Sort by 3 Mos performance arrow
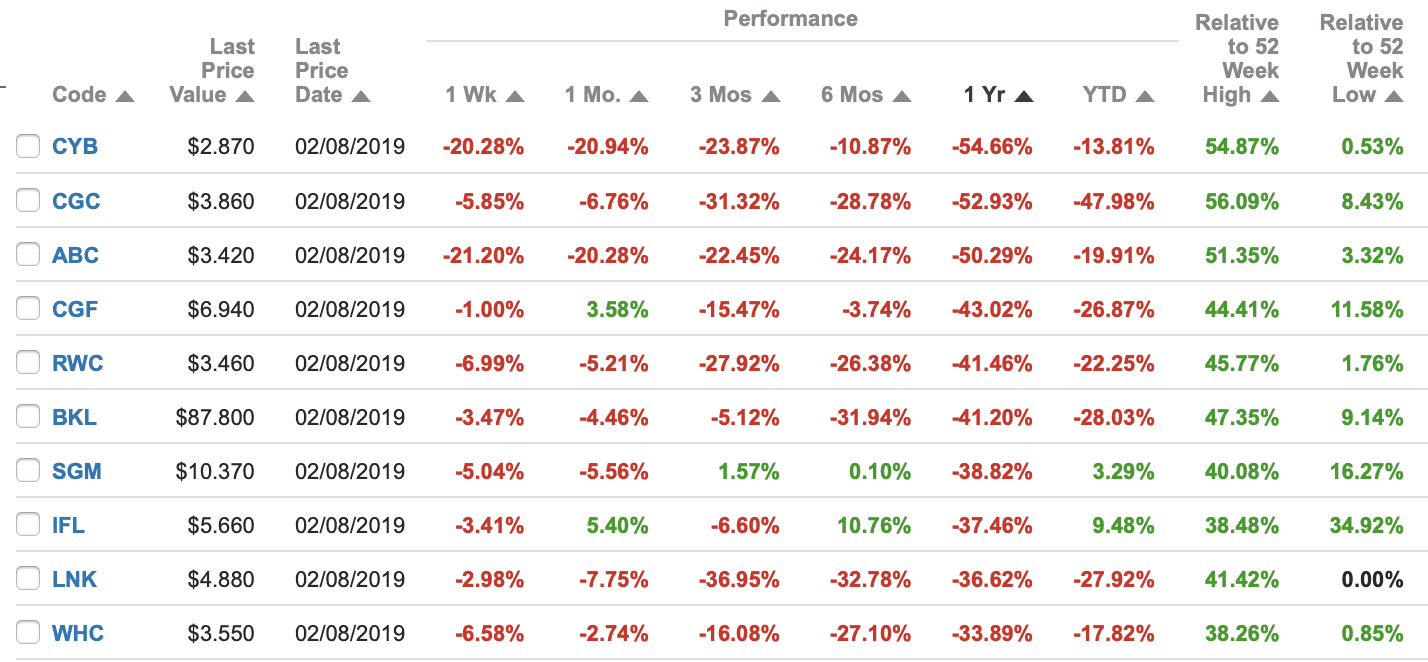The height and width of the screenshot is (662, 1428). 771,97
